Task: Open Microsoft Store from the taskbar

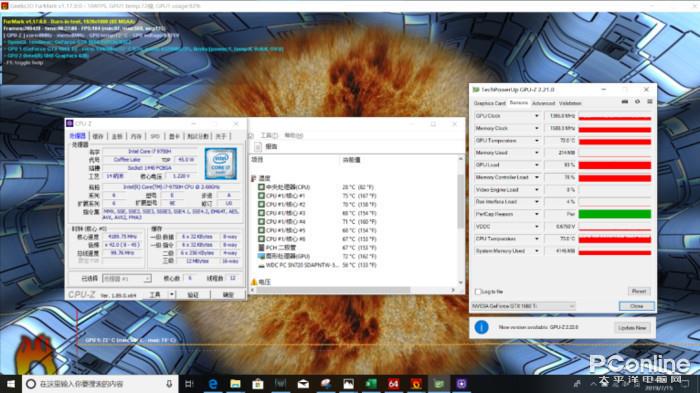Action: (258, 384)
